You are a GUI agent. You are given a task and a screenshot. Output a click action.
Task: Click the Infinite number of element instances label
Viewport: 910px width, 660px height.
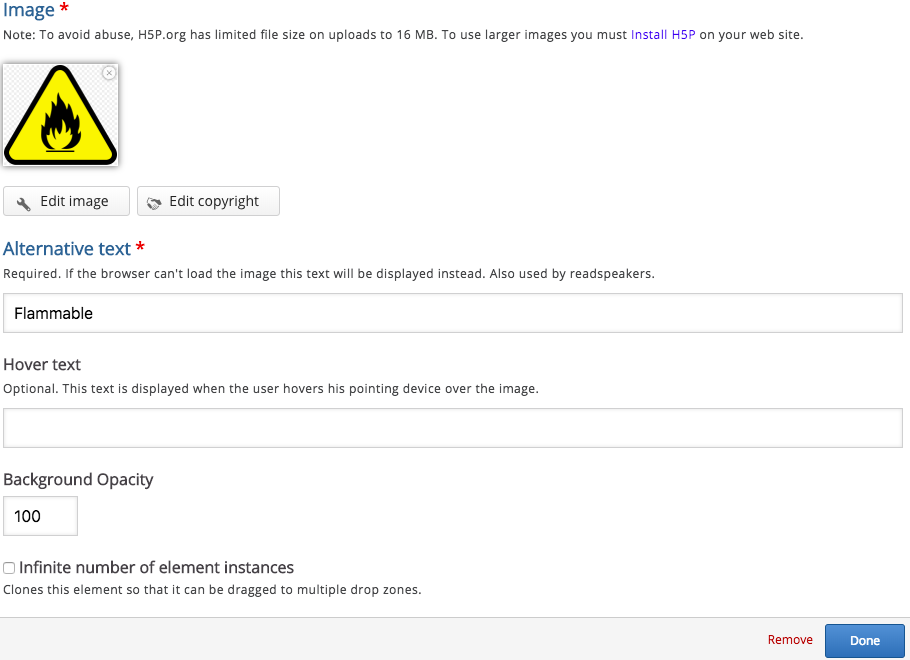tap(157, 567)
